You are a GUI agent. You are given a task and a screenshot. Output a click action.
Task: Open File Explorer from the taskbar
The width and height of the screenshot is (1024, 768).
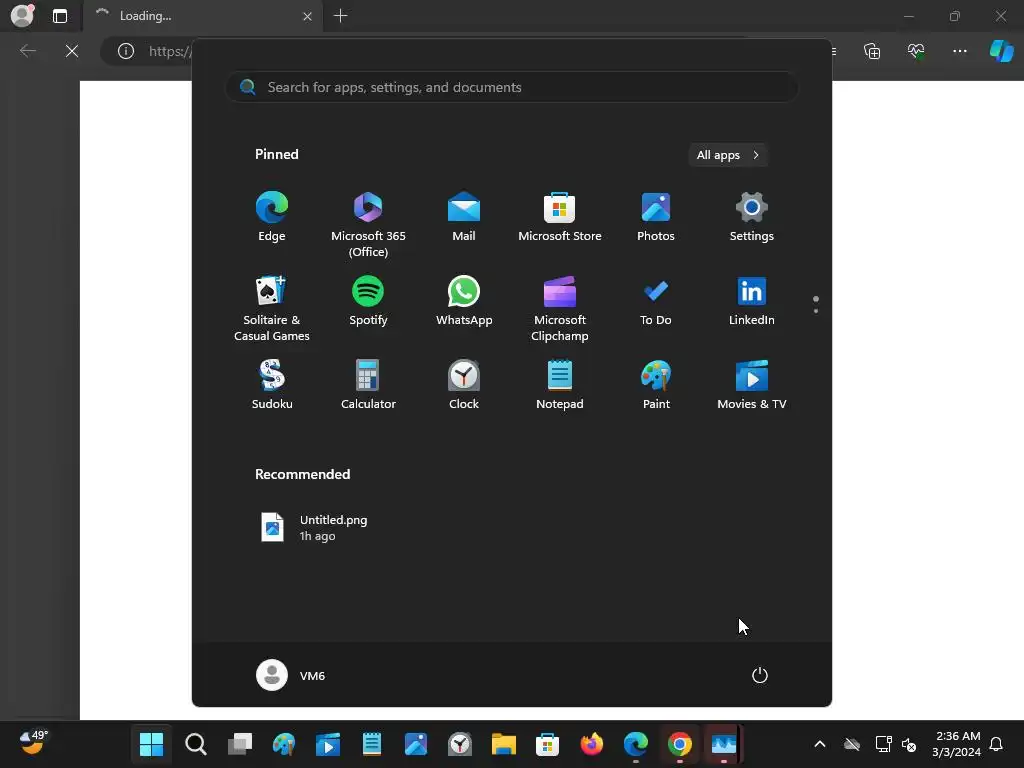(x=504, y=744)
